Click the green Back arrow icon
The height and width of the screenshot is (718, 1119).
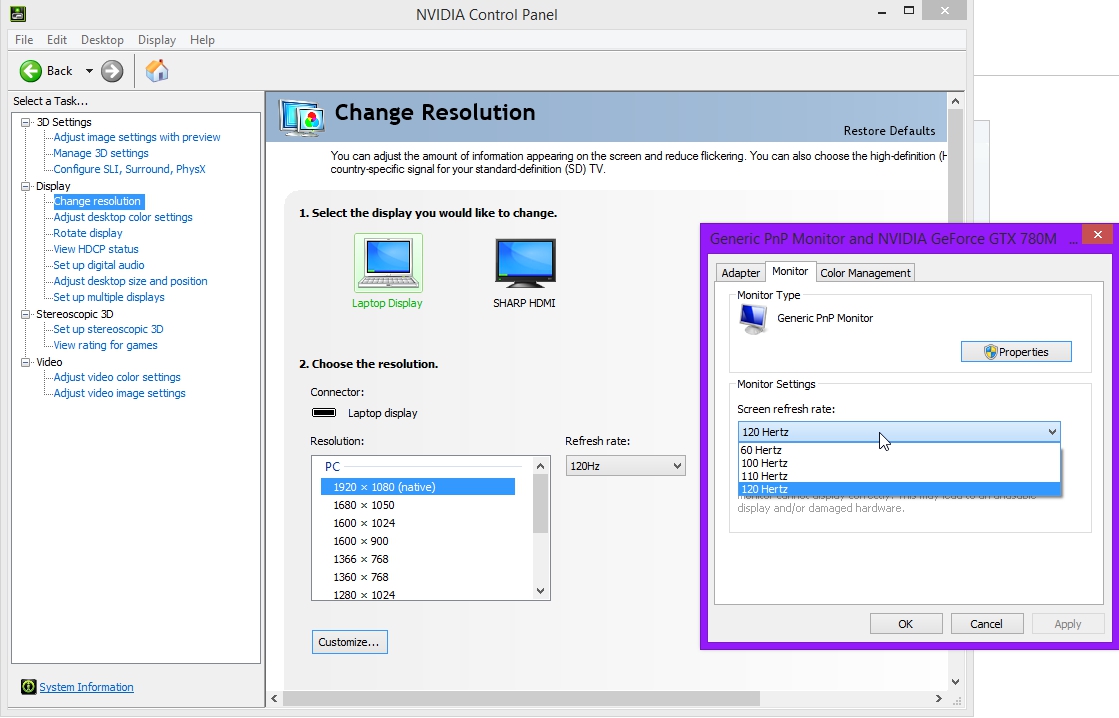tap(32, 70)
